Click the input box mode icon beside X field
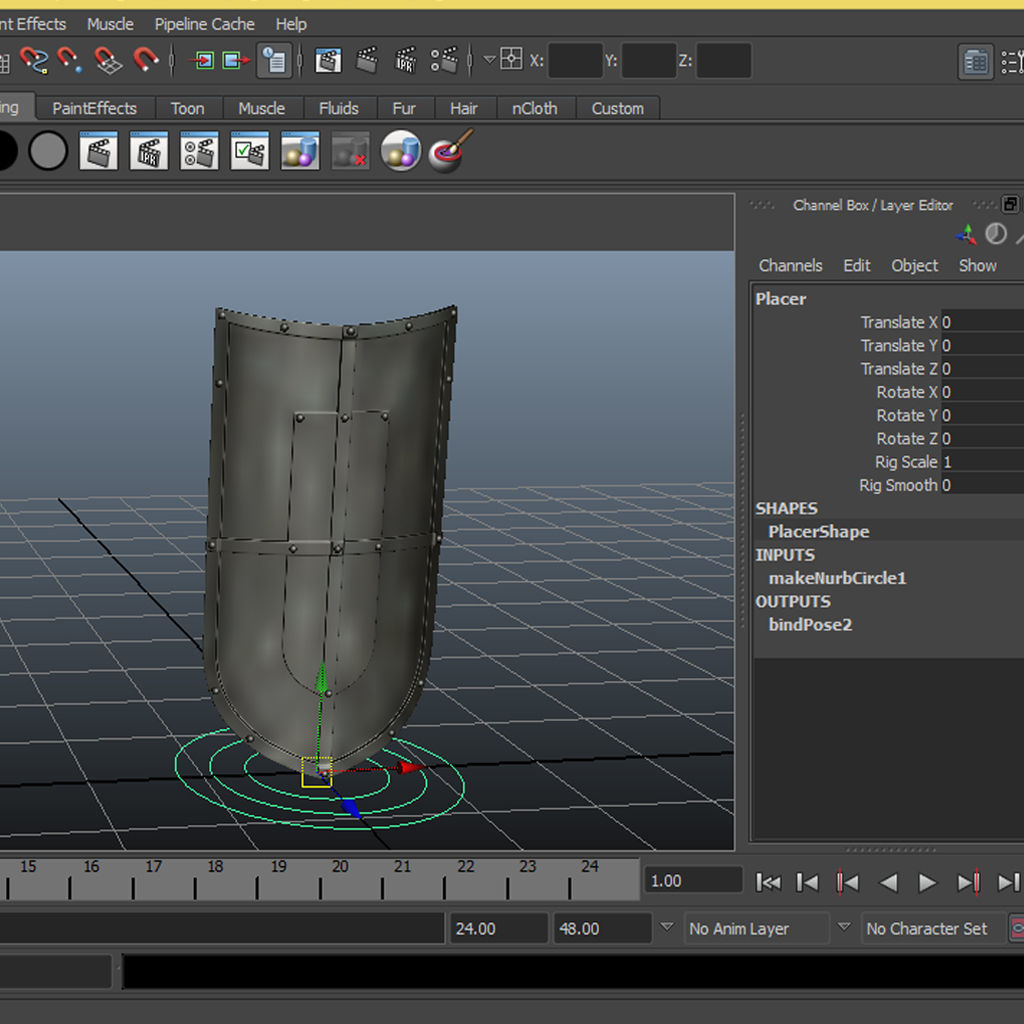Image resolution: width=1024 pixels, height=1024 pixels. (511, 59)
